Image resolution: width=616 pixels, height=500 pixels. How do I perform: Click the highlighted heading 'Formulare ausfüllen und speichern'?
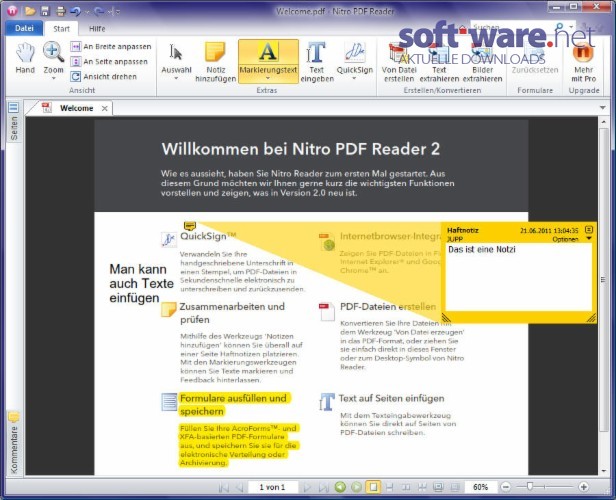point(235,405)
